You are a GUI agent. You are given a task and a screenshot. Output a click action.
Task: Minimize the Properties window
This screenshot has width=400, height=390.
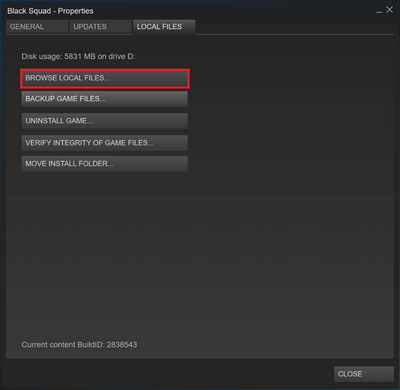click(x=379, y=11)
